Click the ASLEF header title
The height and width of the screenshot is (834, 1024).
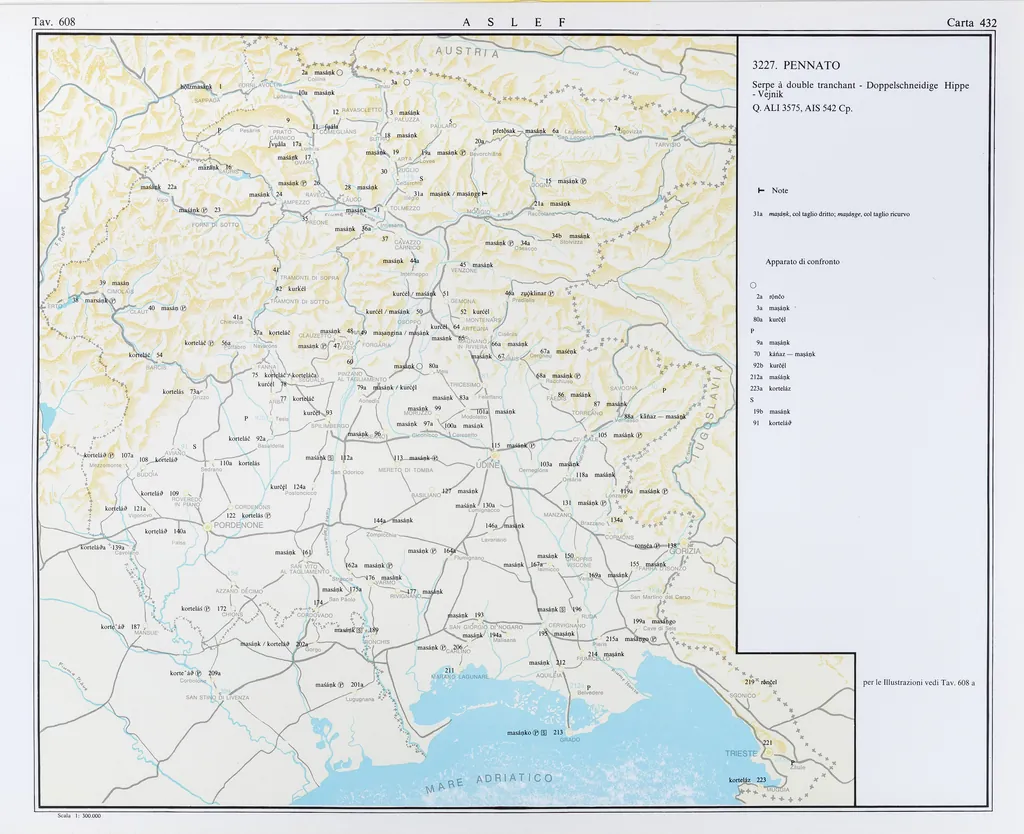tap(514, 22)
